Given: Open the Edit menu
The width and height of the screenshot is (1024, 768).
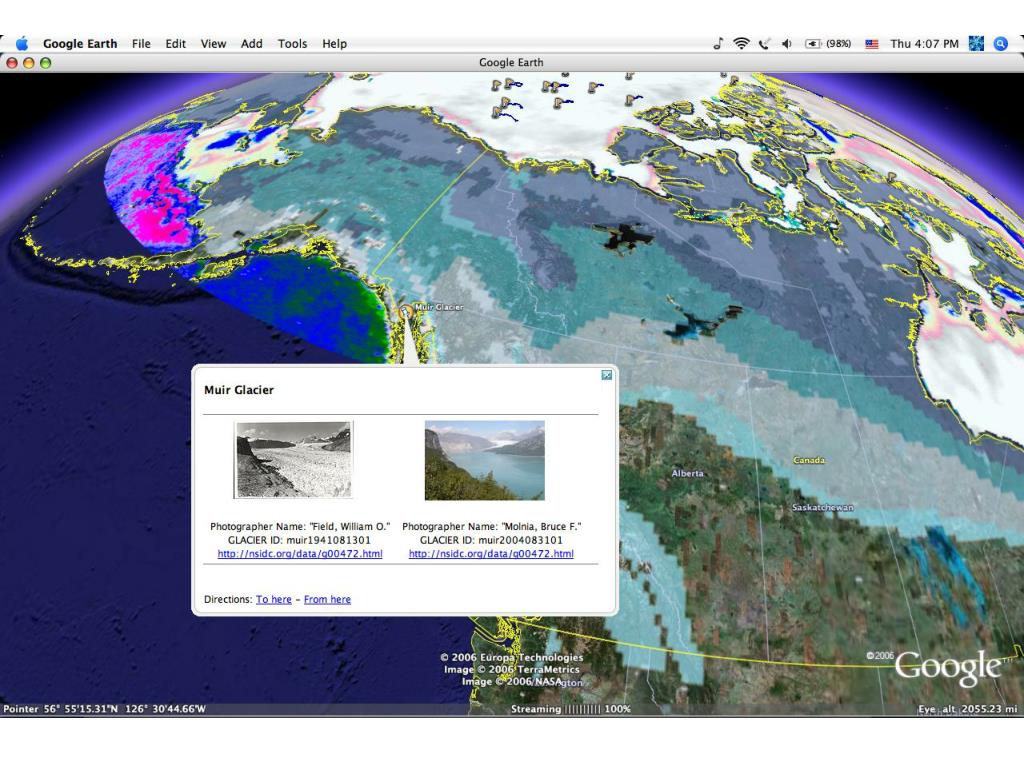Looking at the screenshot, I should pos(175,44).
